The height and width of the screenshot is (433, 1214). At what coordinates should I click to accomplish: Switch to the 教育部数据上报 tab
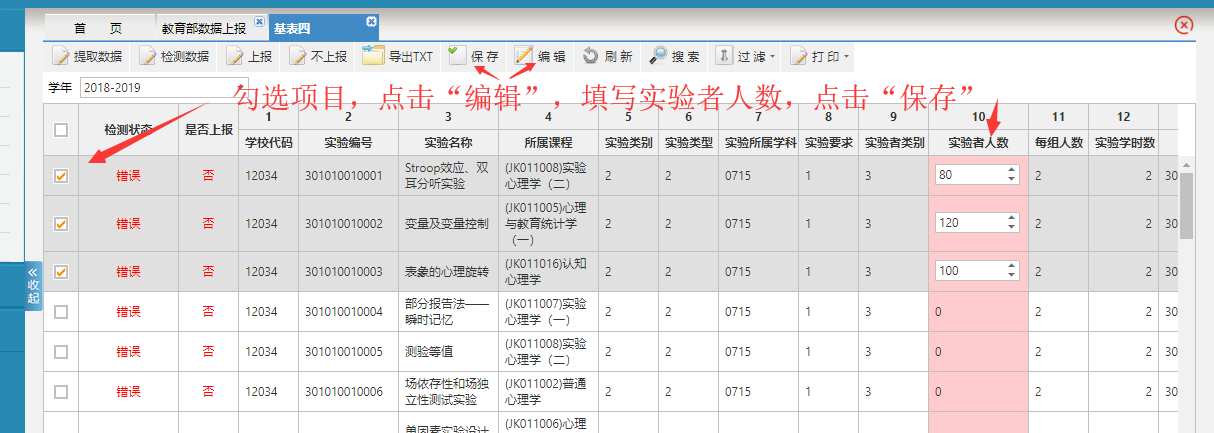(204, 28)
